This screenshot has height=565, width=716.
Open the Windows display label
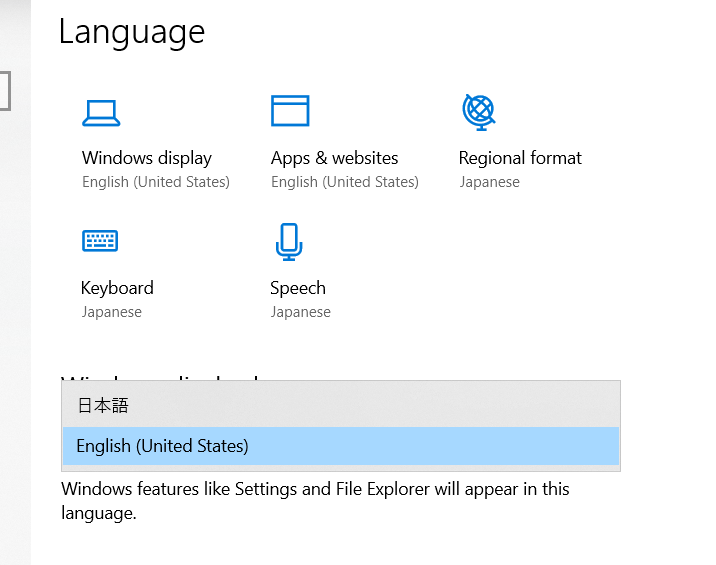tap(147, 158)
